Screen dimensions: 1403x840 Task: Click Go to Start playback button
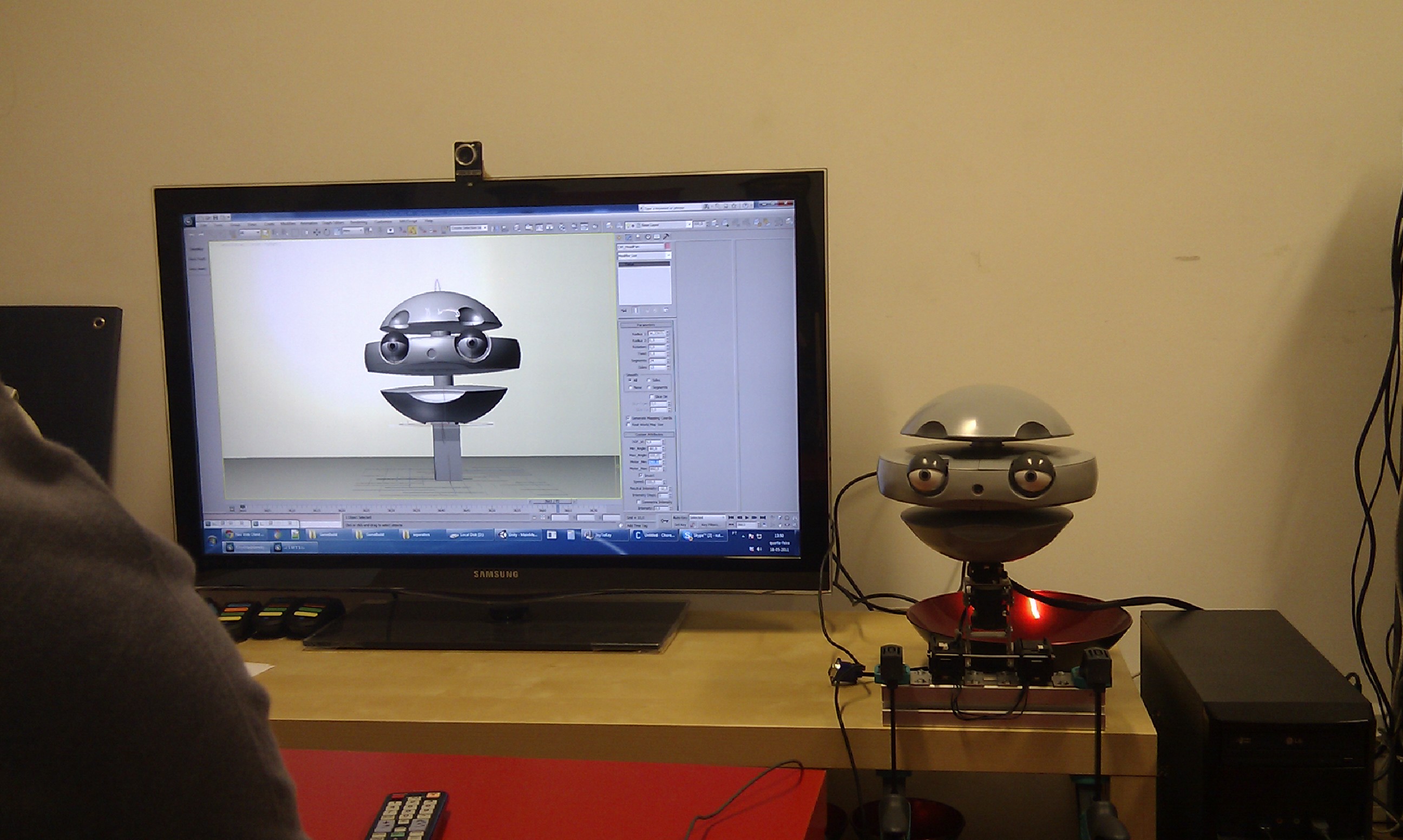731,517
